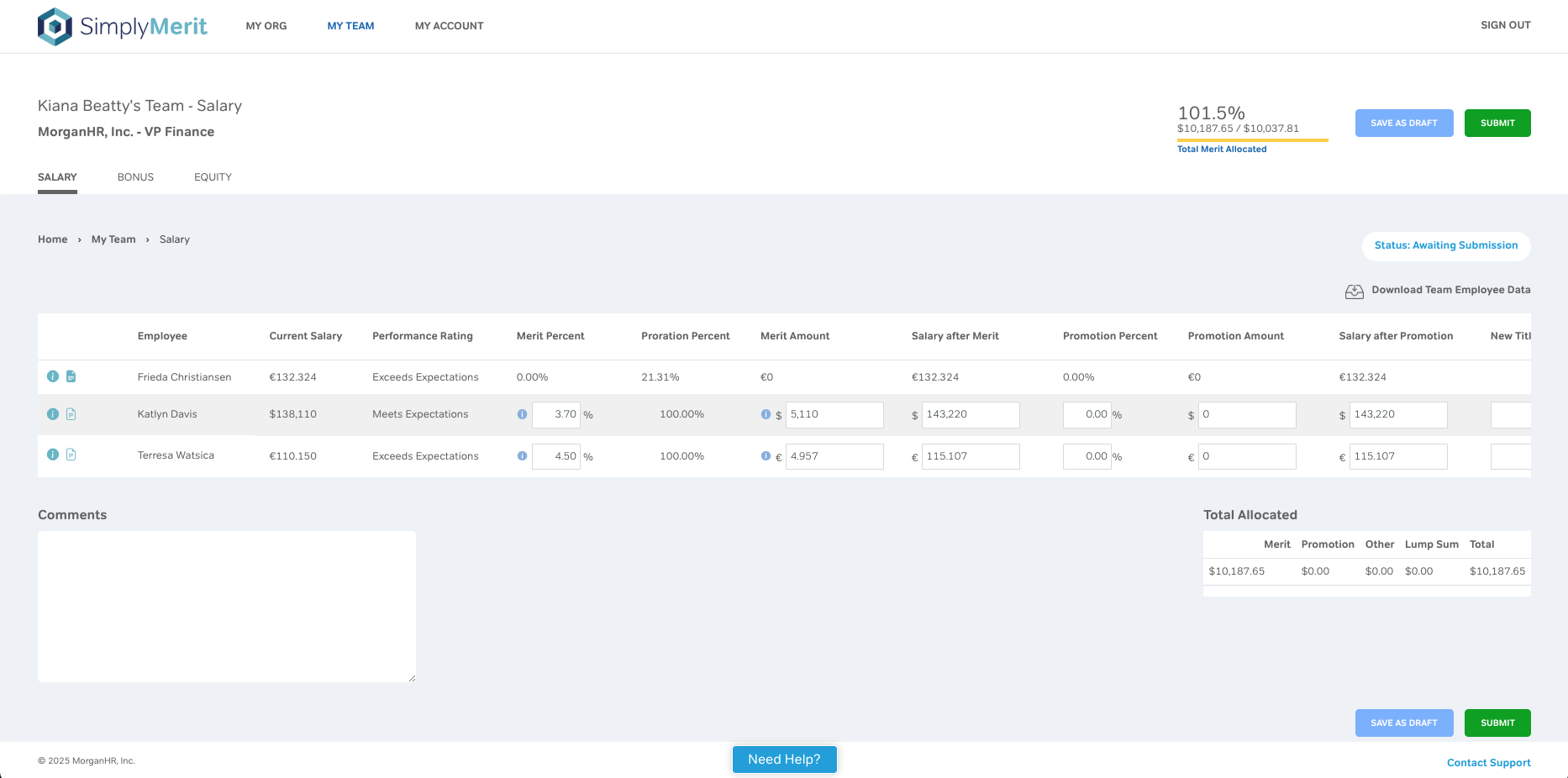The image size is (1568, 778).
Task: Click info icon next to Terresa's Merit Amount
Action: tap(766, 456)
